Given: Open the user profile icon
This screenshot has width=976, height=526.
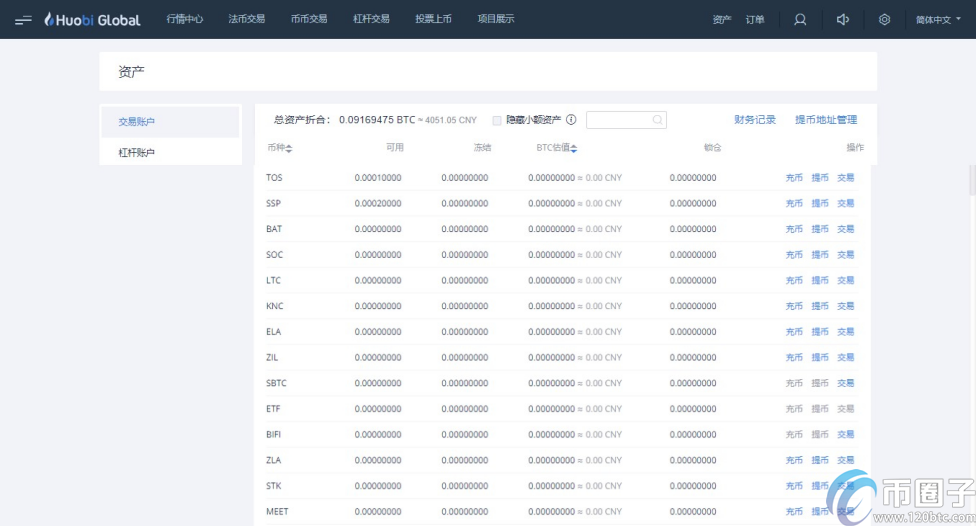Looking at the screenshot, I should tap(800, 20).
